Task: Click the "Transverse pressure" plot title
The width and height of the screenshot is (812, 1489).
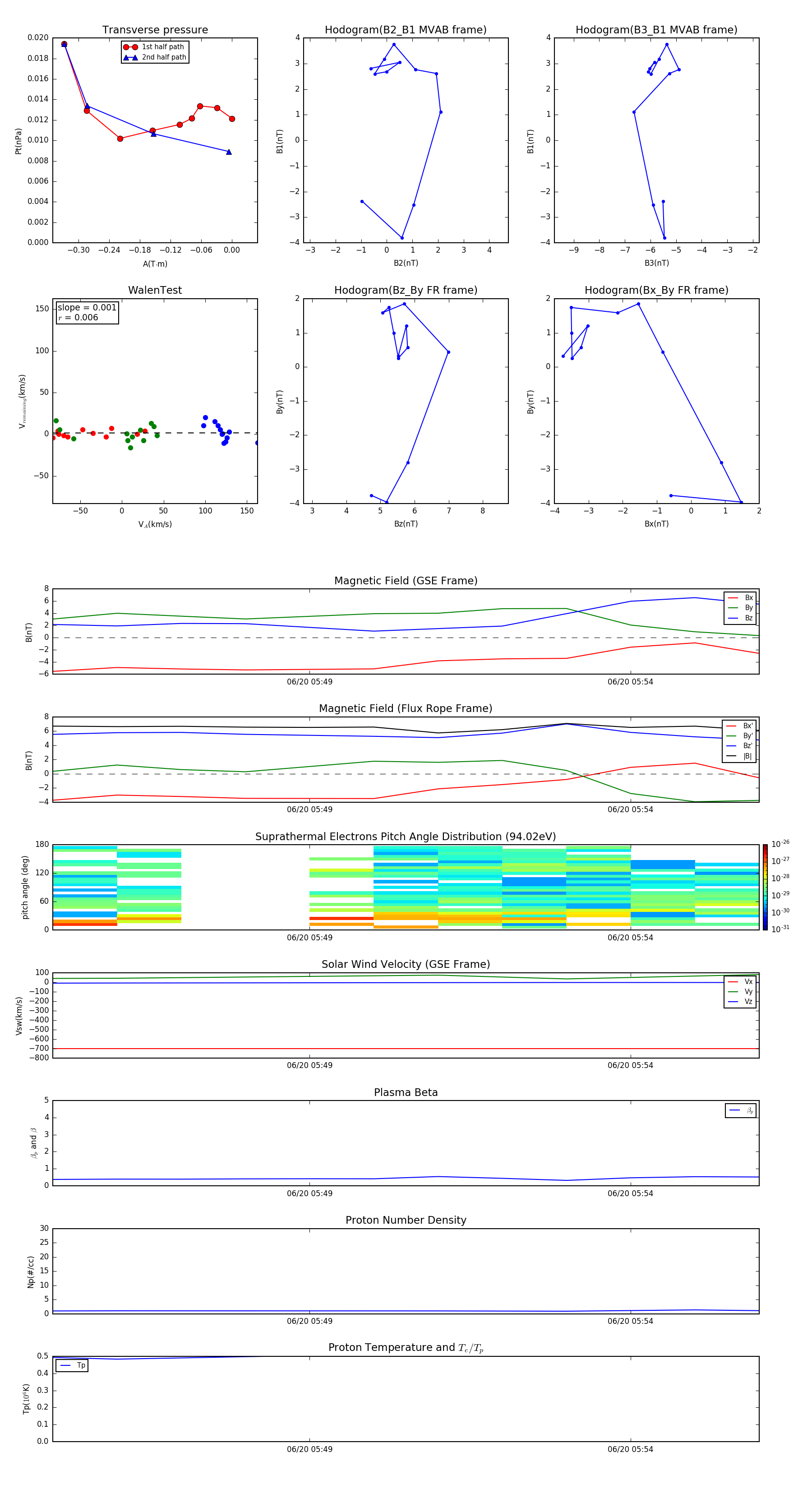Action: point(155,30)
